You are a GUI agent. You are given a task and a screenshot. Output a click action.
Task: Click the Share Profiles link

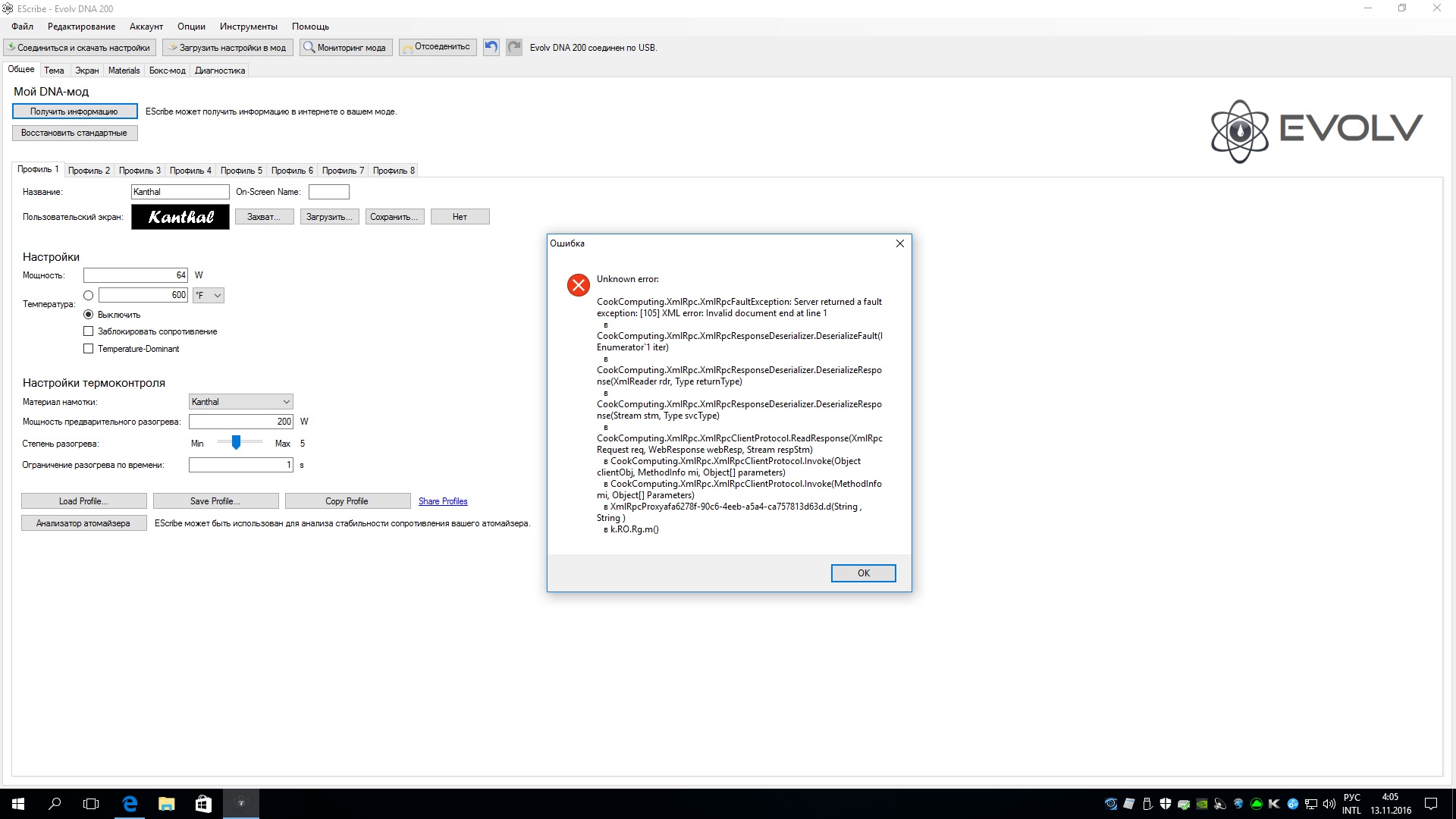pyautogui.click(x=443, y=501)
